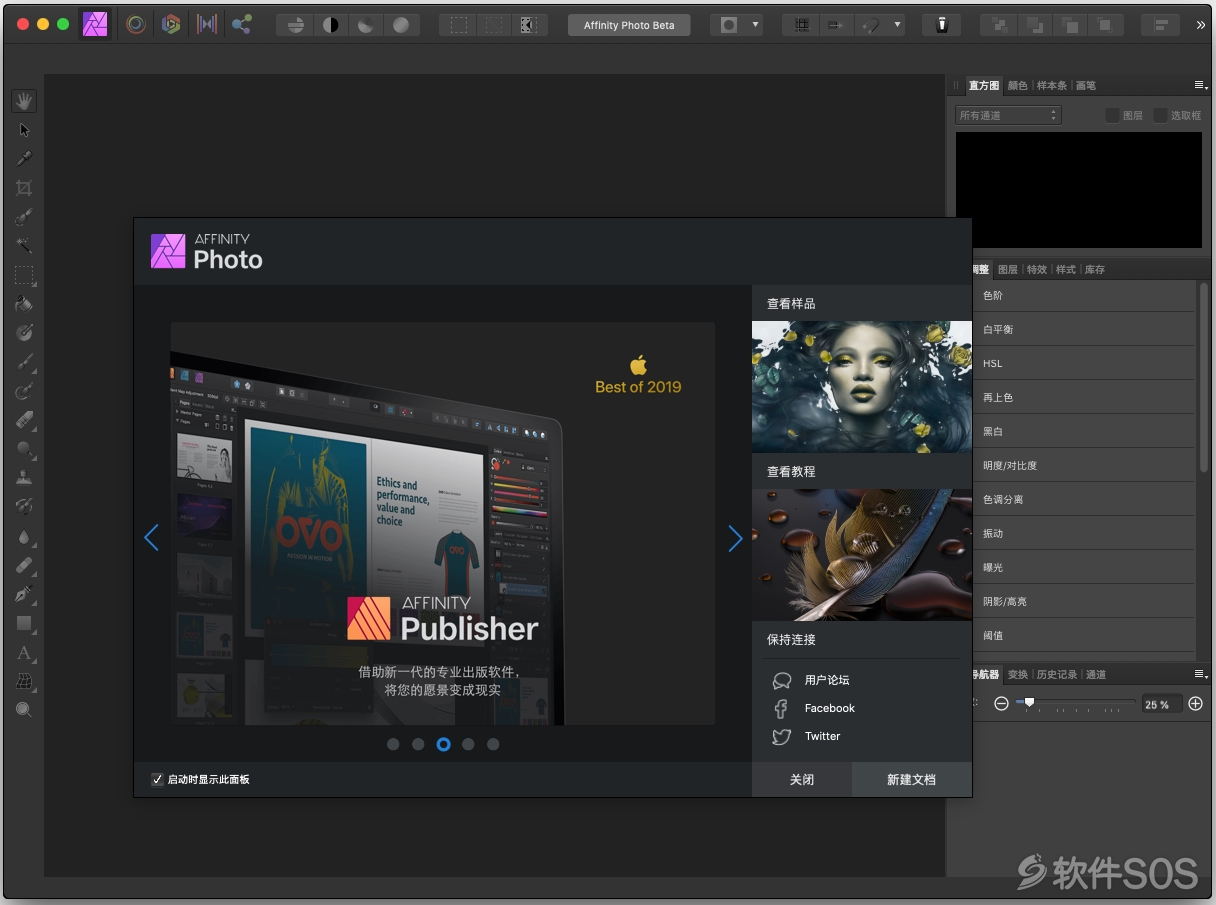The height and width of the screenshot is (905, 1216).
Task: Open the Twitter link
Action: (823, 736)
